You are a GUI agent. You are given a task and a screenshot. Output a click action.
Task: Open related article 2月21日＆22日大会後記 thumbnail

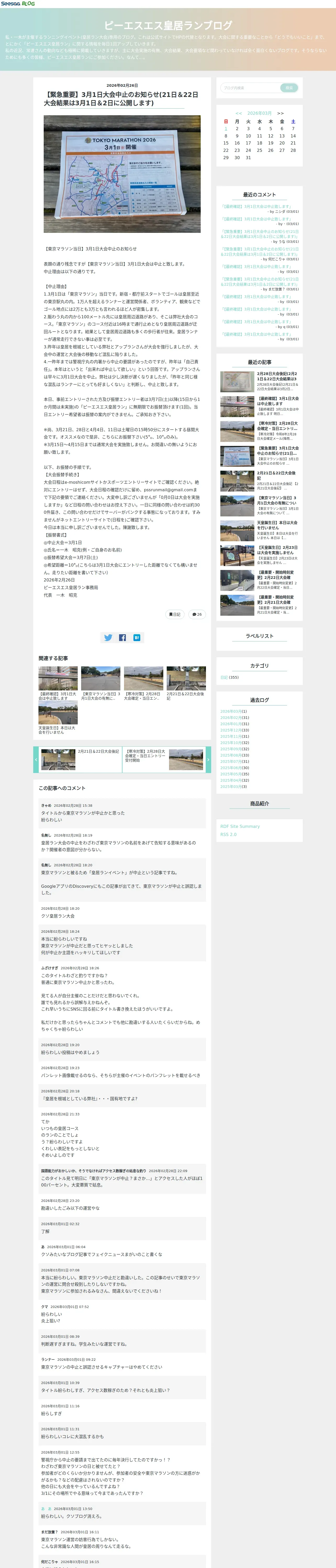pos(186,678)
